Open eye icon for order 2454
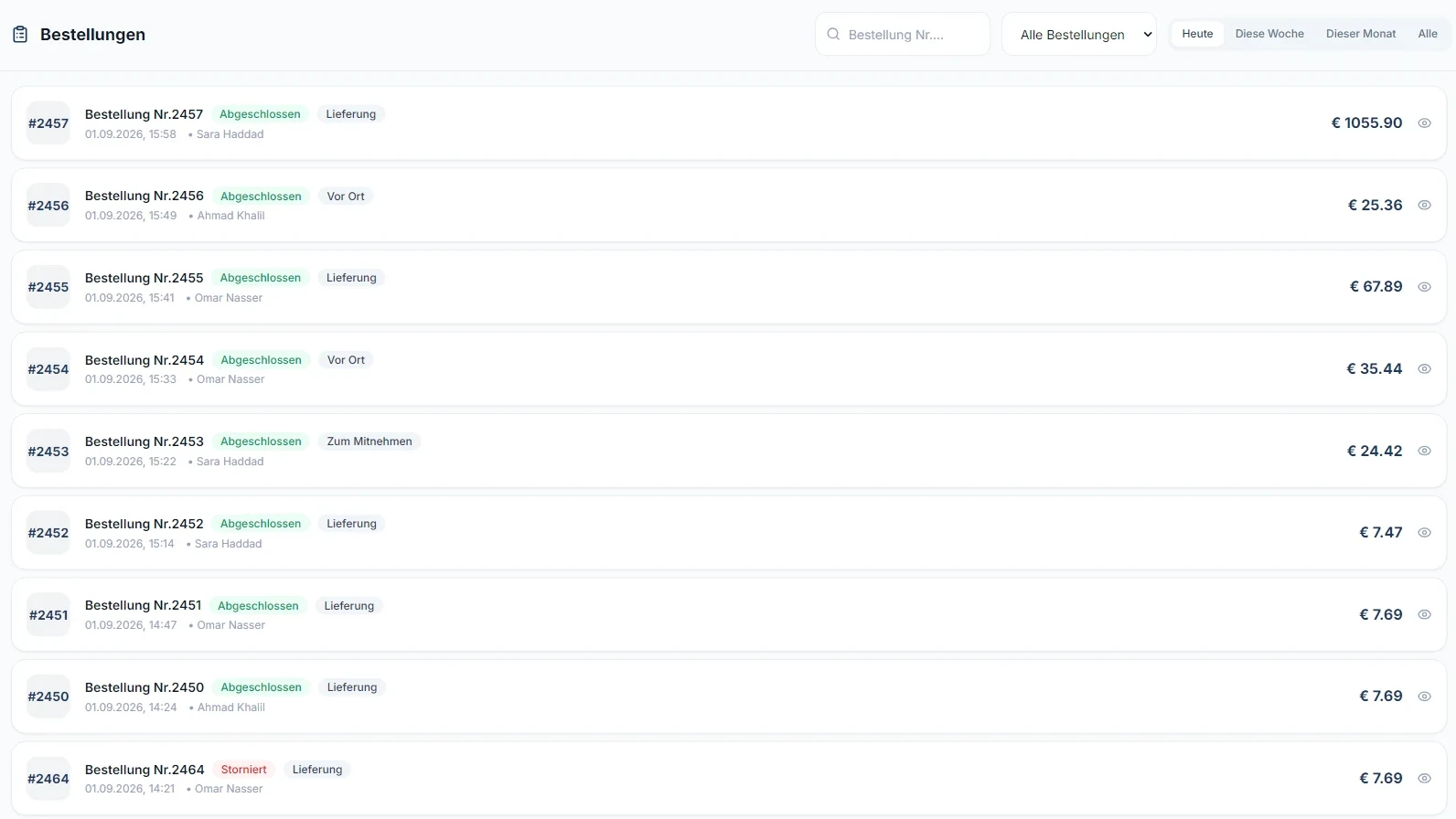The width and height of the screenshot is (1456, 819). tap(1424, 369)
